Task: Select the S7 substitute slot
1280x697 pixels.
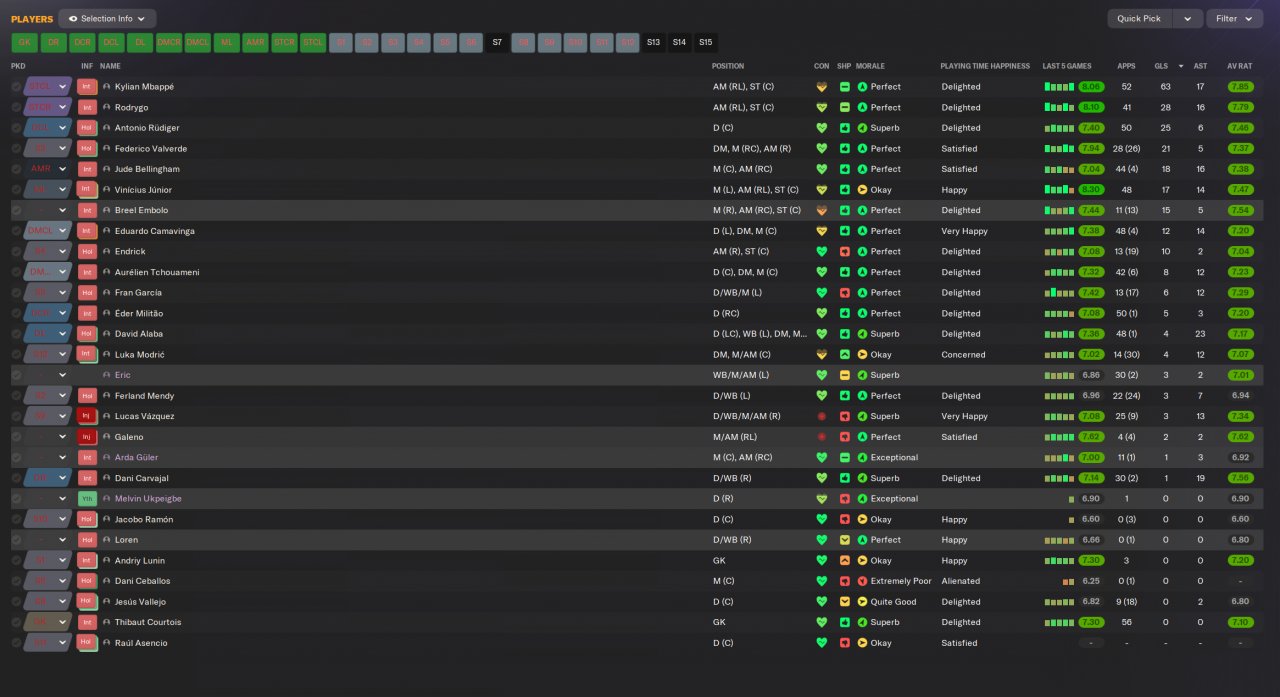Action: (497, 43)
